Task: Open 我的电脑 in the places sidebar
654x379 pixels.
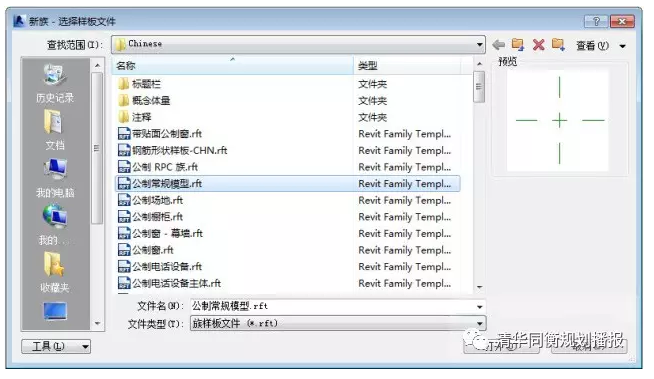Action: pyautogui.click(x=55, y=178)
